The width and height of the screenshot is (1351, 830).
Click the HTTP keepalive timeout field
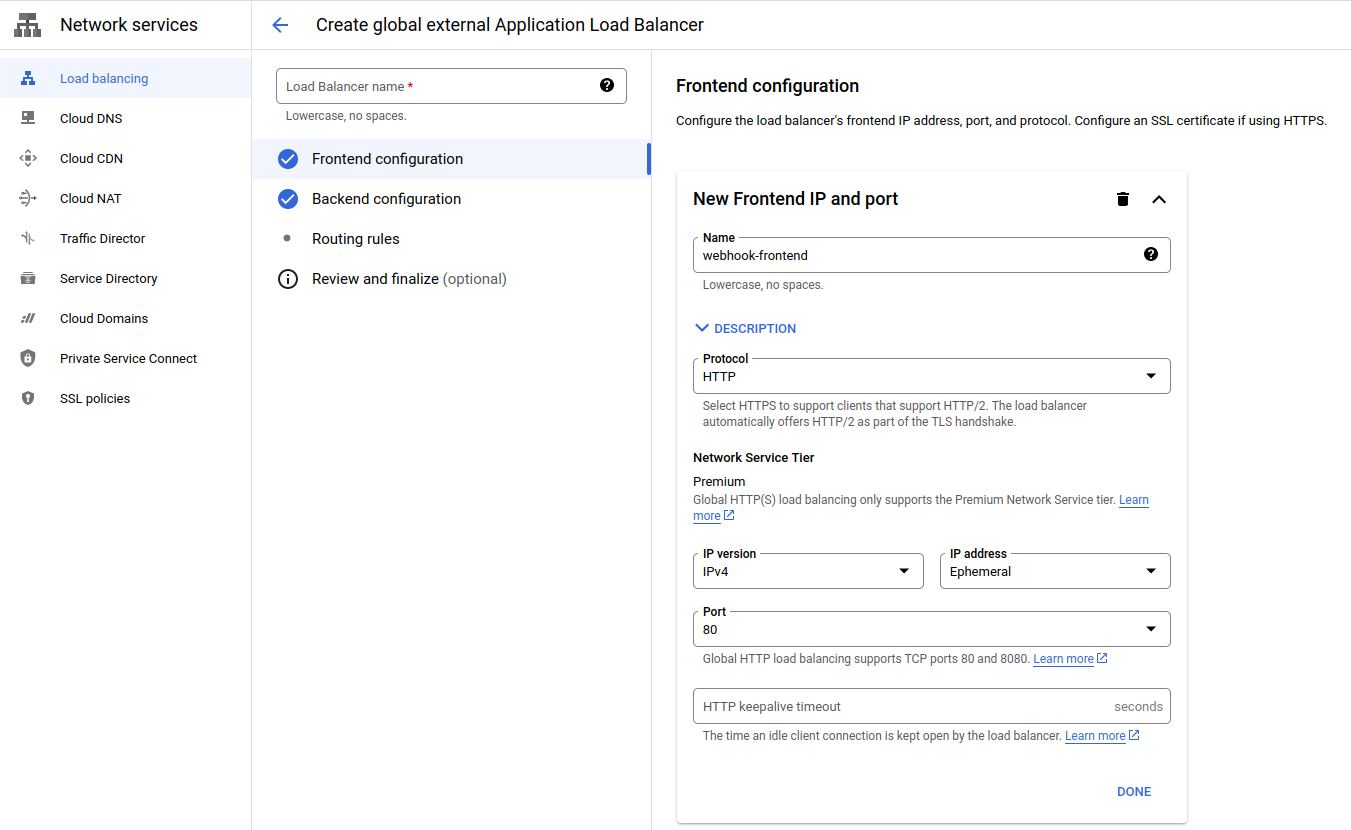coord(931,706)
